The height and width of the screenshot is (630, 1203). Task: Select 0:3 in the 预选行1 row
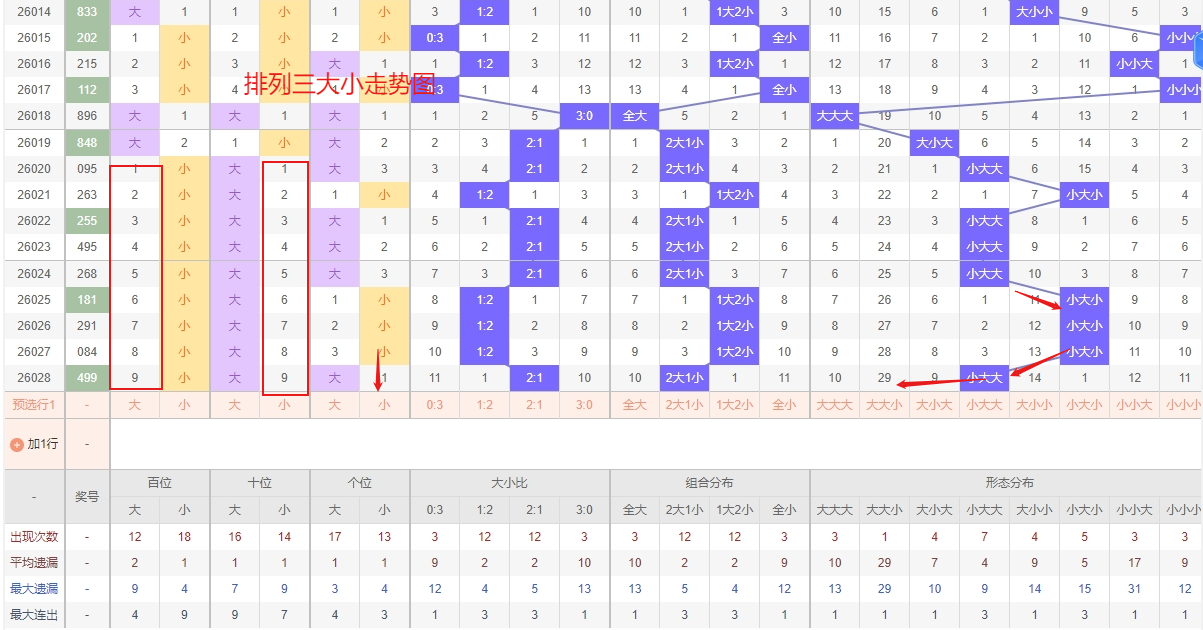[434, 405]
